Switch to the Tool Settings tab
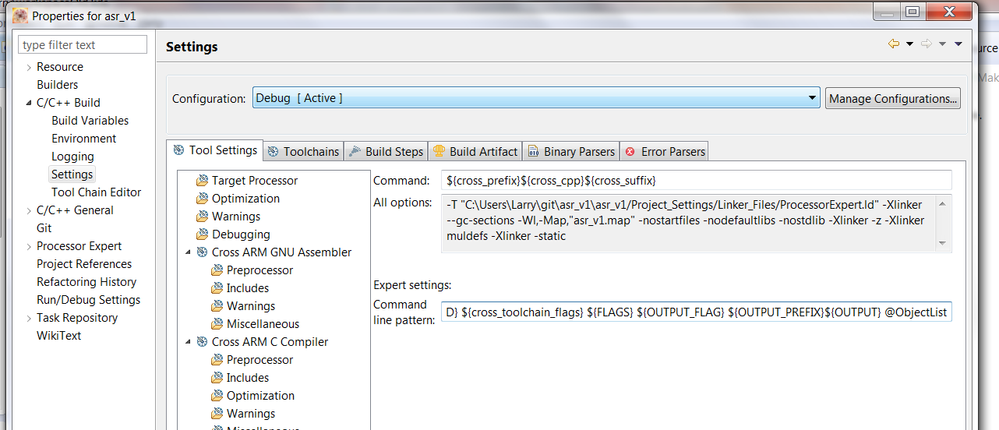The image size is (999, 430). tap(215, 150)
